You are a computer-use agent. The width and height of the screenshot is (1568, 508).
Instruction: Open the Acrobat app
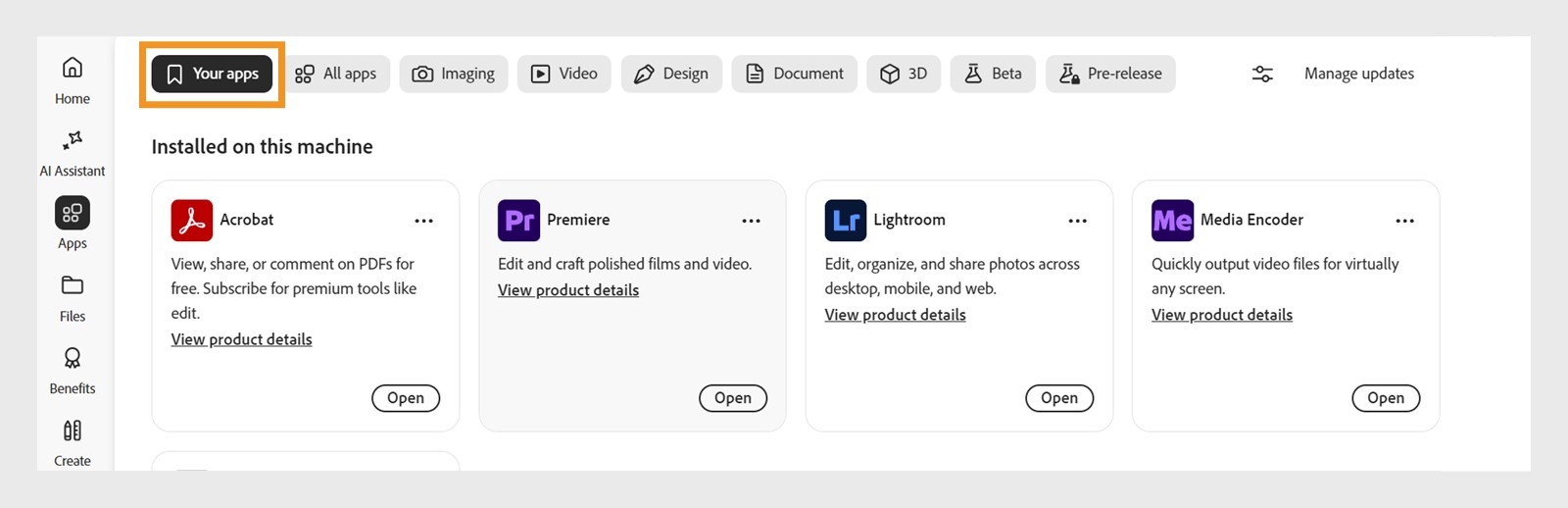coord(406,398)
